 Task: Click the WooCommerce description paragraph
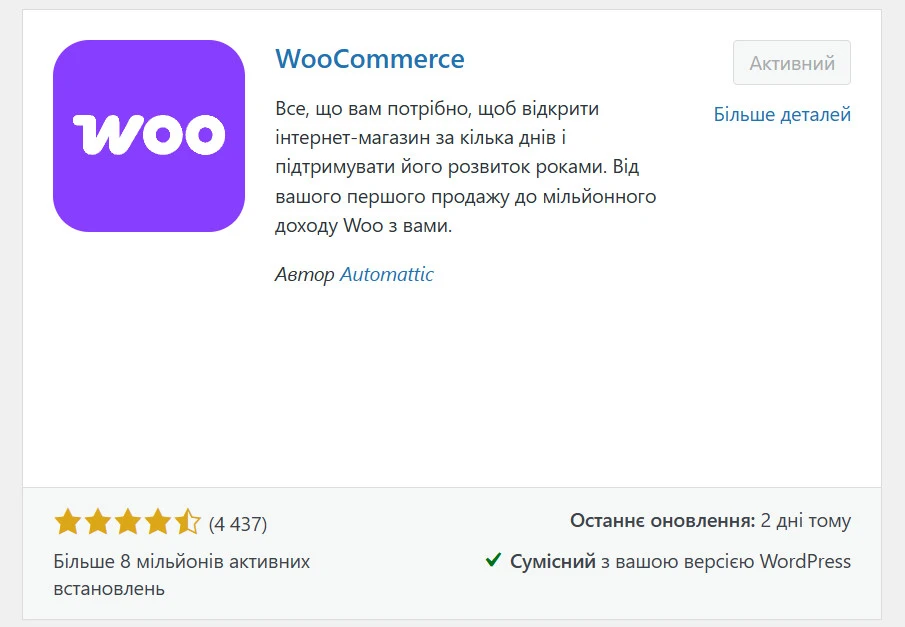pyautogui.click(x=466, y=167)
